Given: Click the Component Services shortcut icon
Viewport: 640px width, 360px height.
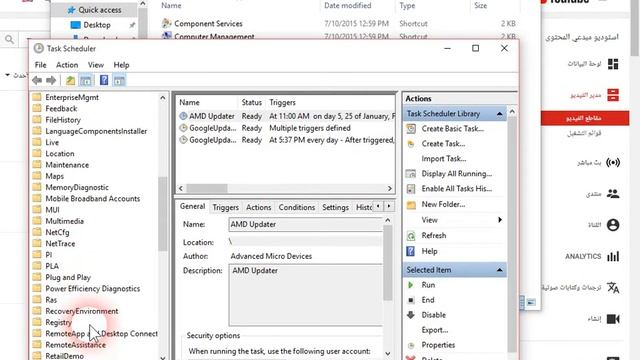Looking at the screenshot, I should [x=166, y=23].
